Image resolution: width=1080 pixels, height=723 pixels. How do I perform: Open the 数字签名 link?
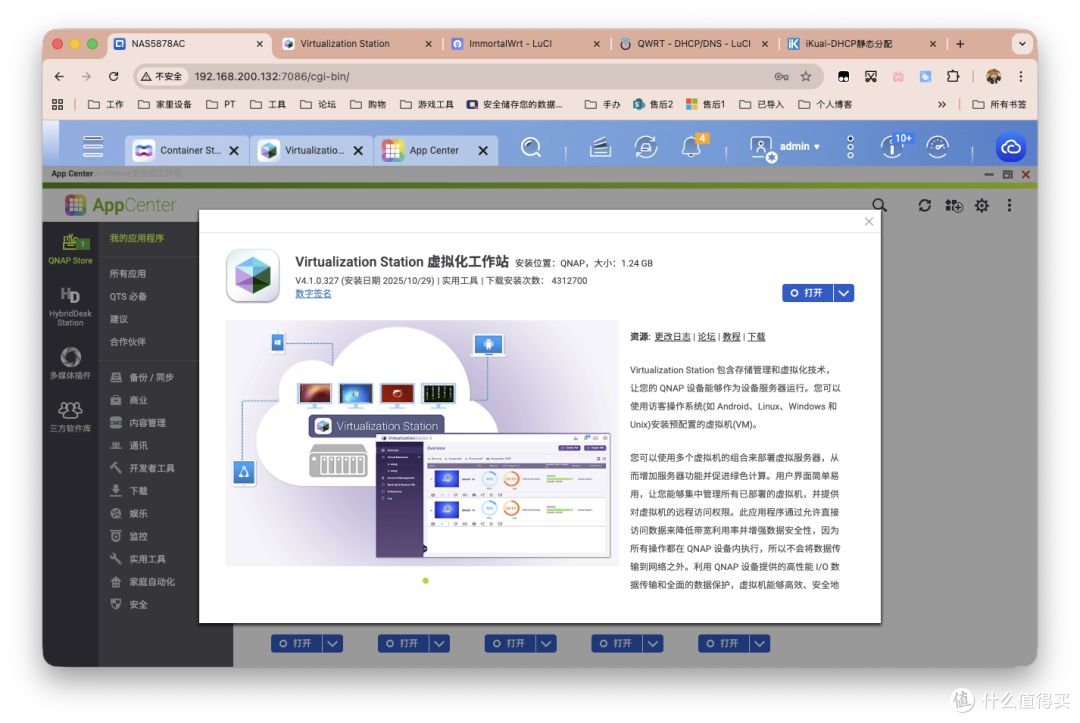coord(313,293)
